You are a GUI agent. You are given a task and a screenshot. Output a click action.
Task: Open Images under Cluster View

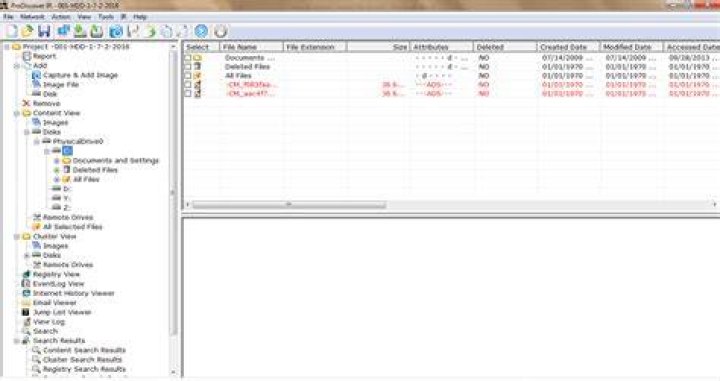point(55,246)
